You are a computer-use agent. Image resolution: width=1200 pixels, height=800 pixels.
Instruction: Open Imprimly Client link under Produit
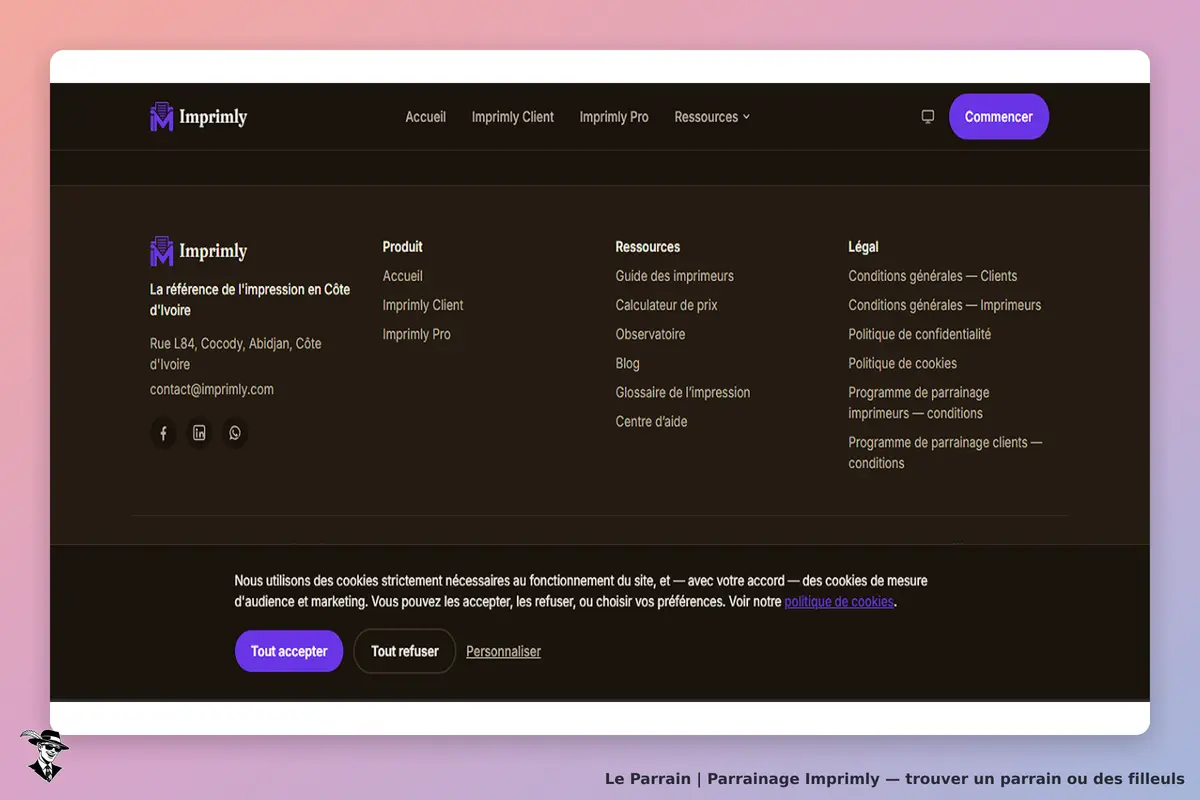[x=423, y=305]
